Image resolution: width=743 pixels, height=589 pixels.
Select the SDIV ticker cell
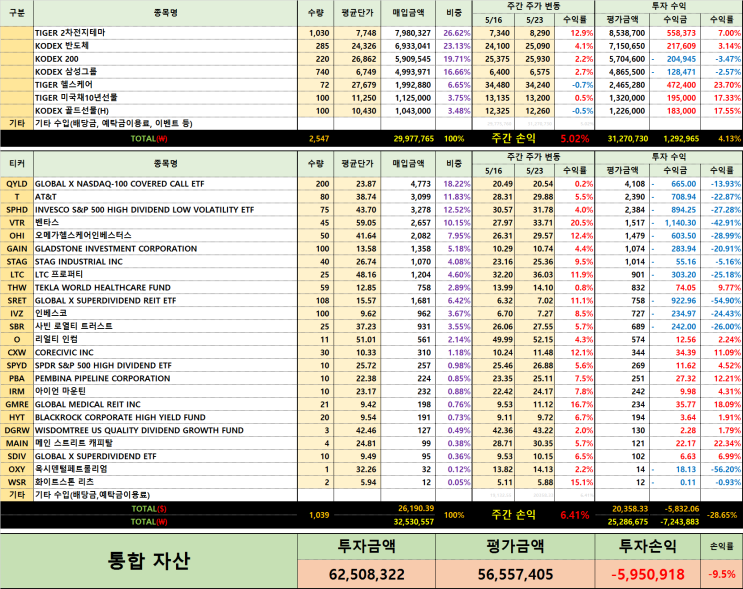click(17, 456)
